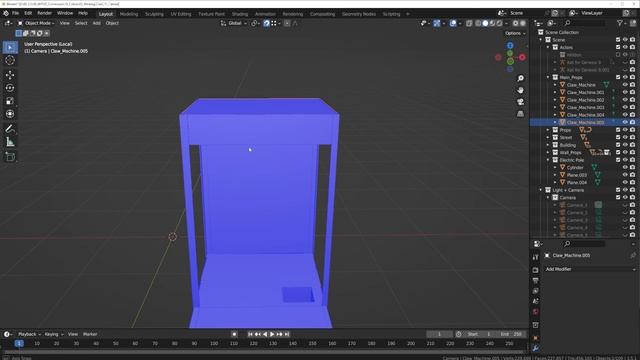
Task: Open the File menu
Action: [15, 13]
